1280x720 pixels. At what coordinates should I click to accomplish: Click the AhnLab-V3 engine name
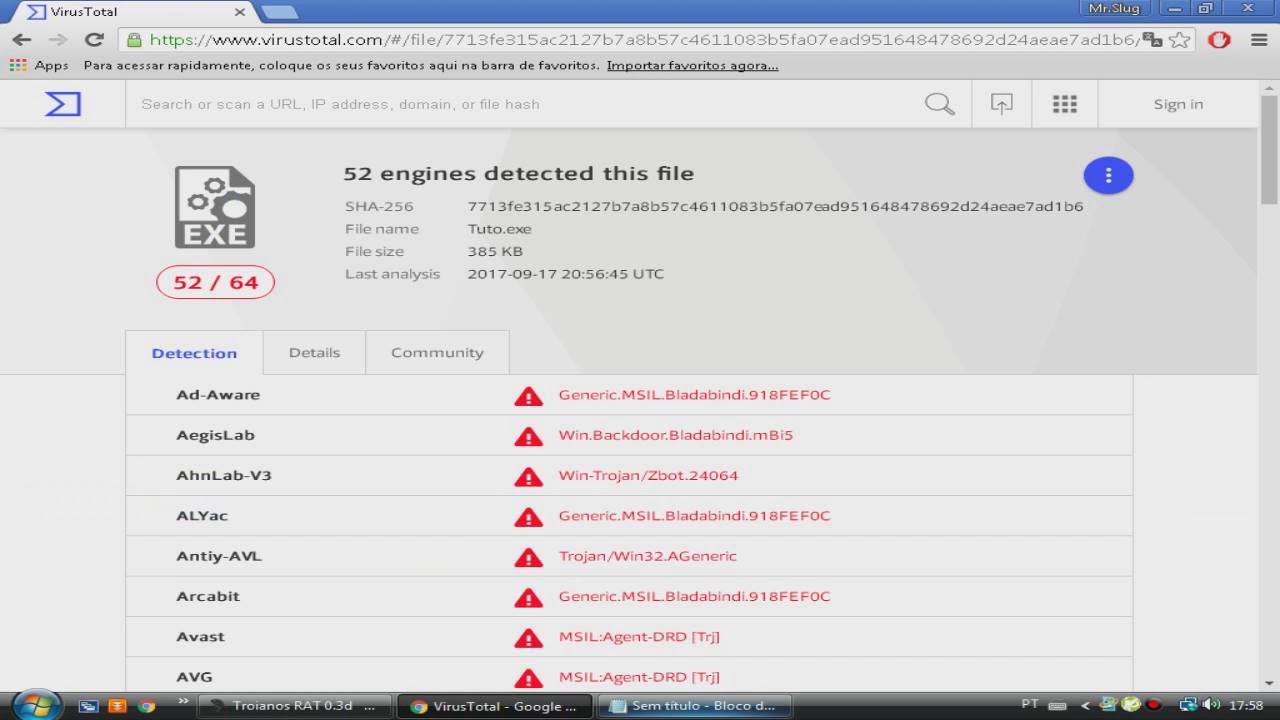(x=224, y=476)
